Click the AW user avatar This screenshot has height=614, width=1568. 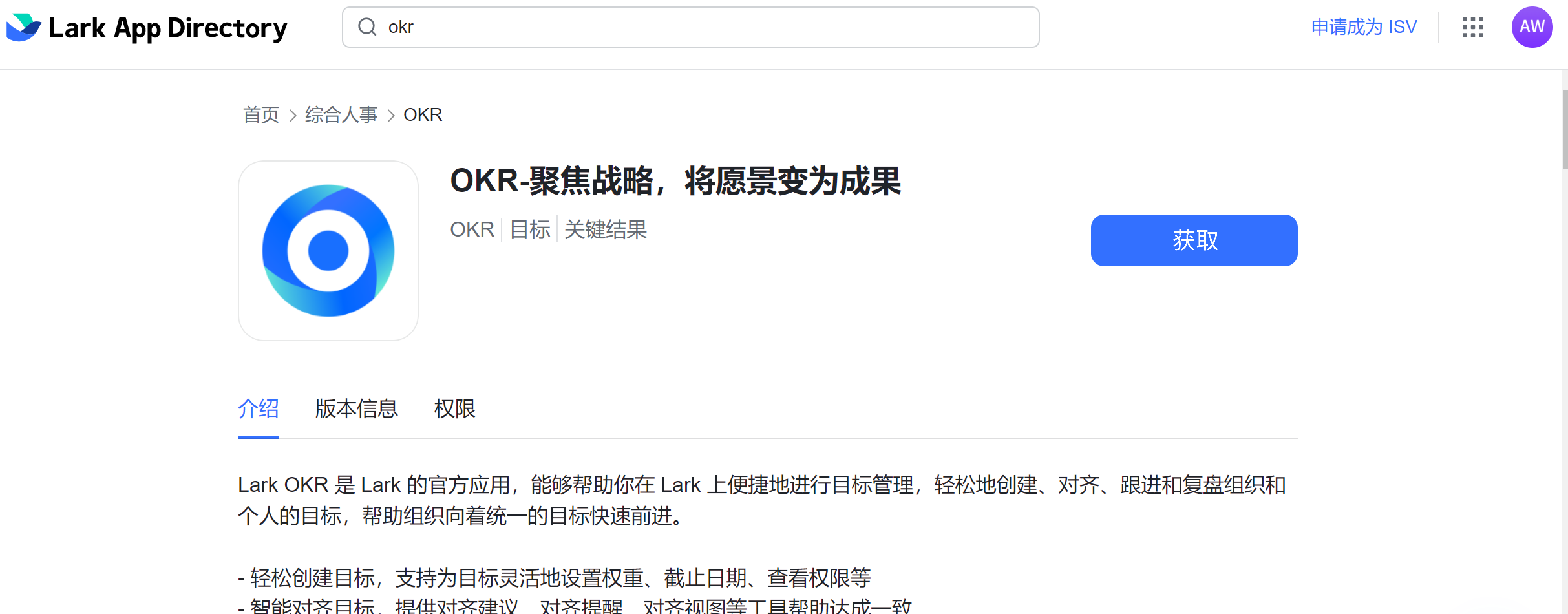point(1532,27)
